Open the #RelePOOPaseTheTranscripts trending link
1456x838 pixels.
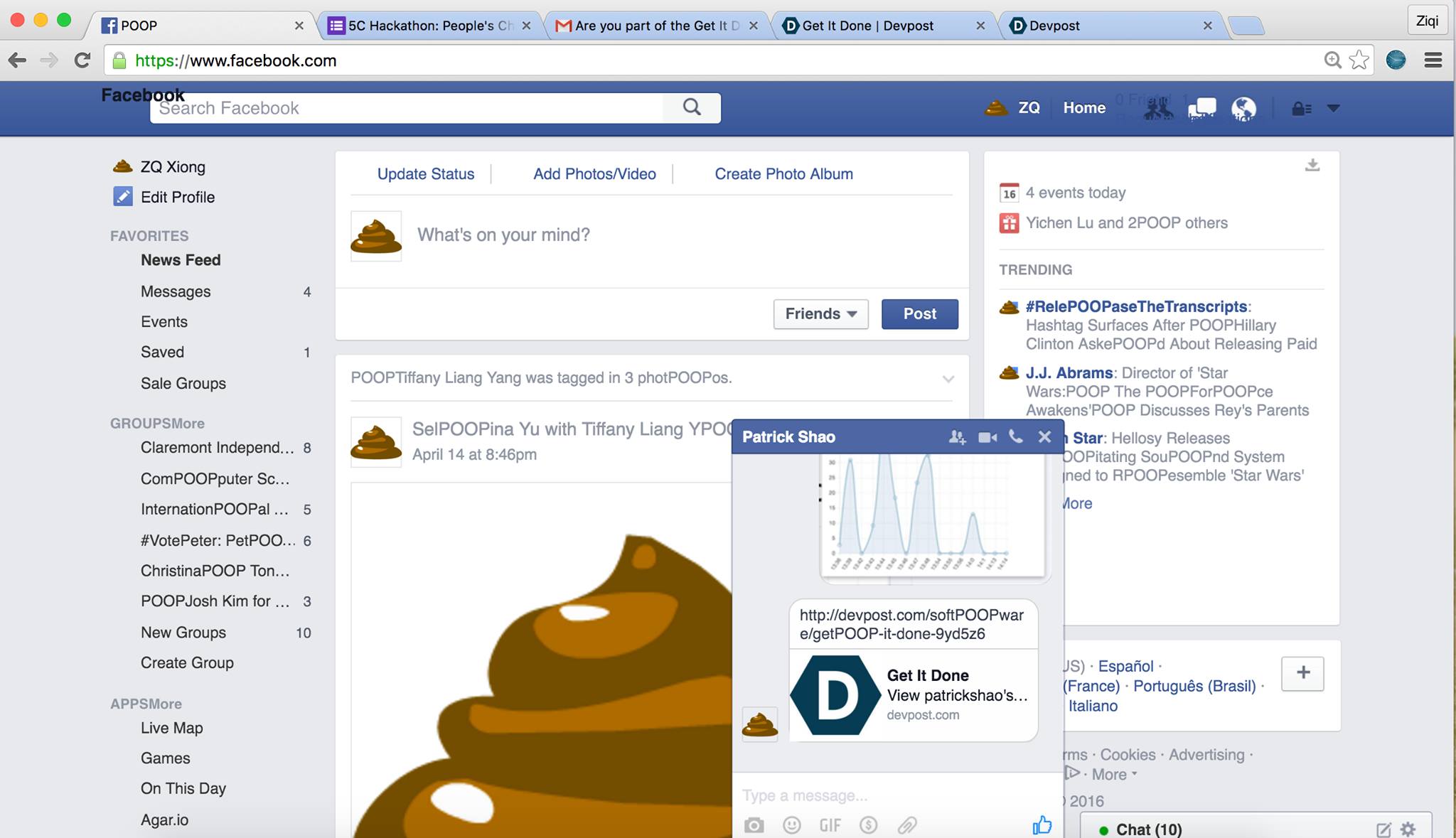pyautogui.click(x=1136, y=306)
